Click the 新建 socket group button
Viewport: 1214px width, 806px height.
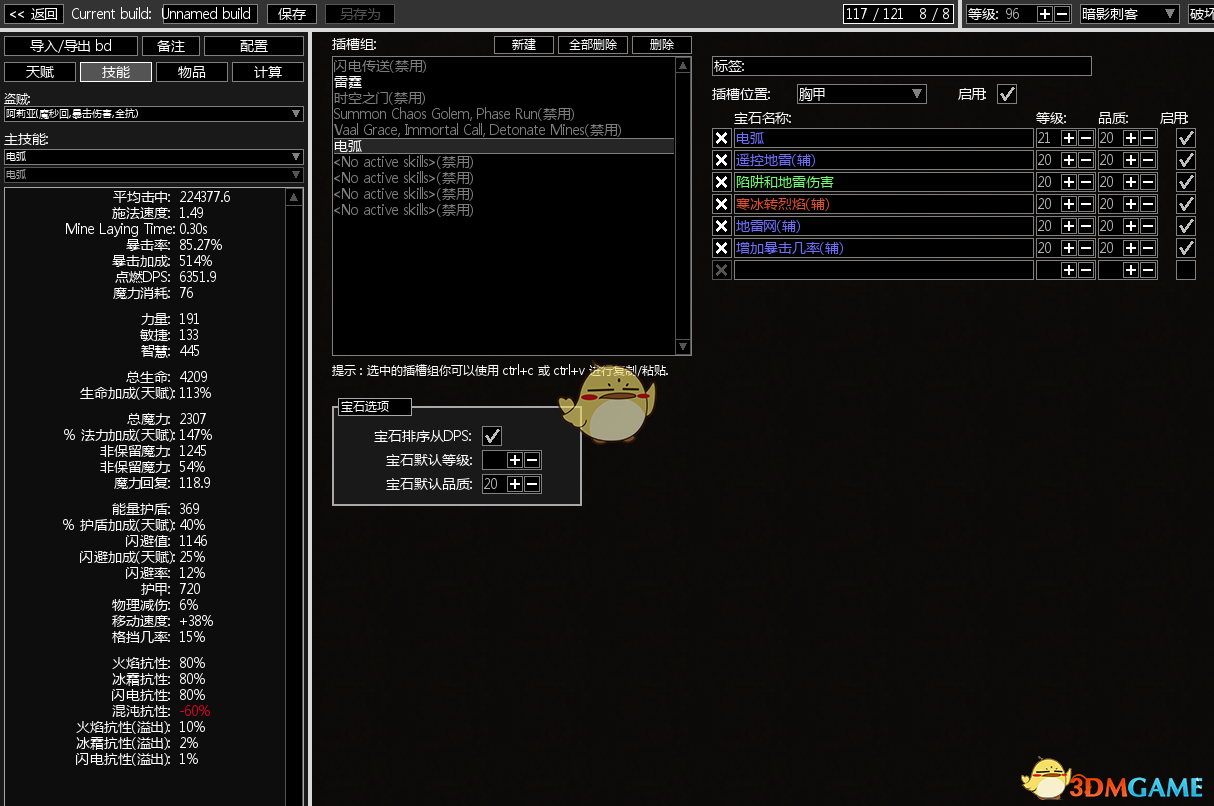click(524, 45)
